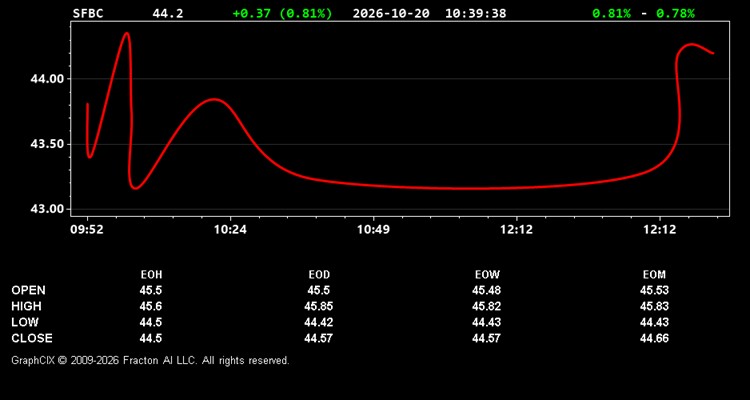Click the 10:24 time axis marker
The height and width of the screenshot is (400, 750).
click(230, 230)
